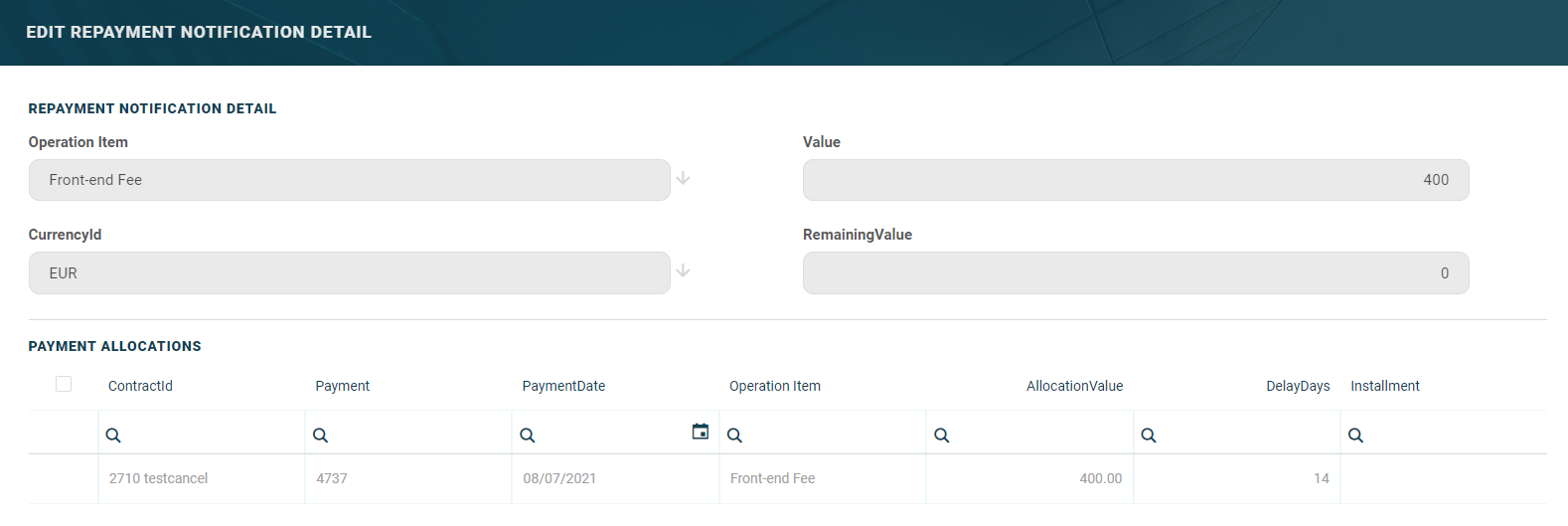Sort by AllocationValue column header
Image resolution: width=1568 pixels, height=526 pixels.
click(1074, 386)
